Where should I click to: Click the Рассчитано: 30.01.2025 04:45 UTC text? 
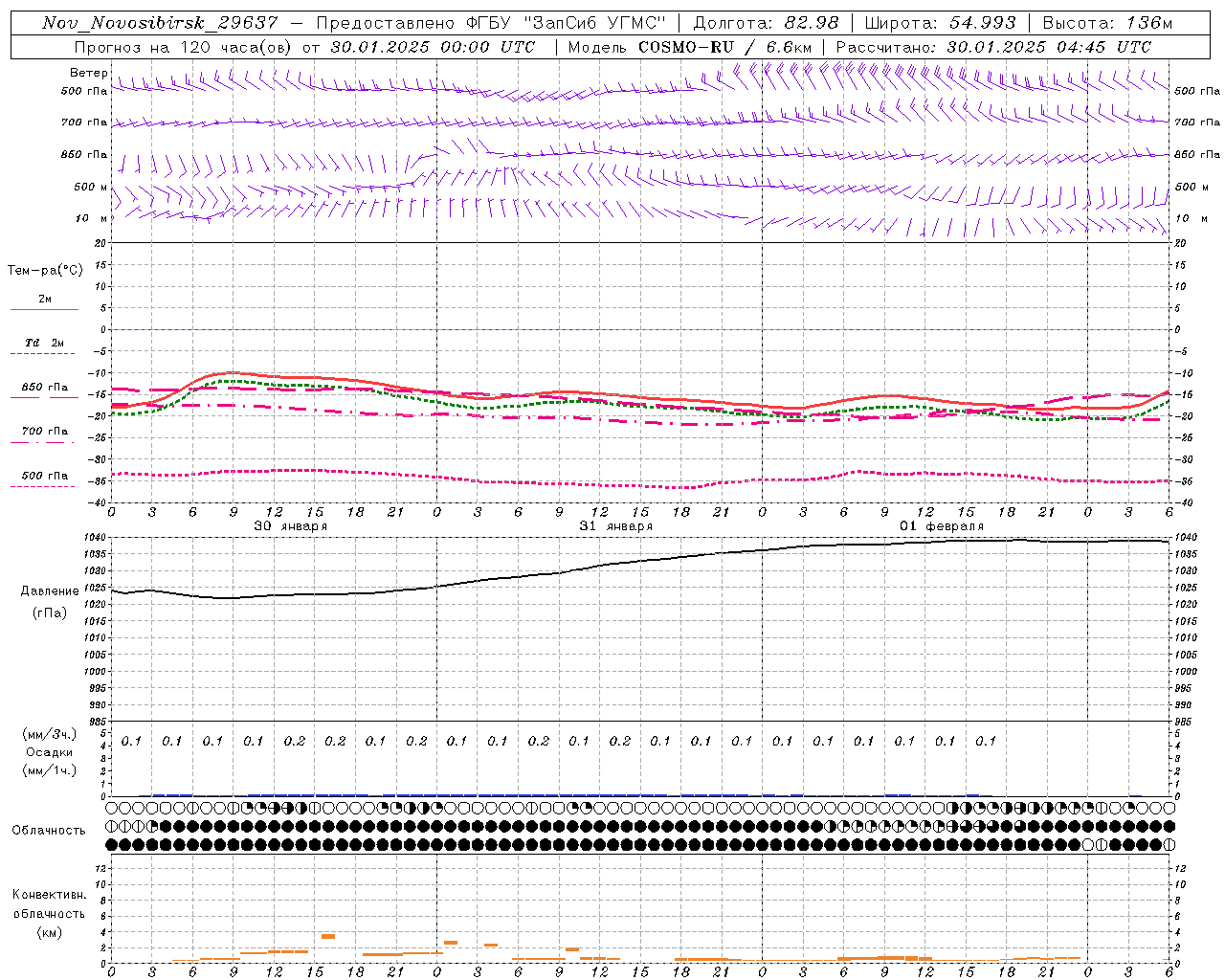point(993,47)
